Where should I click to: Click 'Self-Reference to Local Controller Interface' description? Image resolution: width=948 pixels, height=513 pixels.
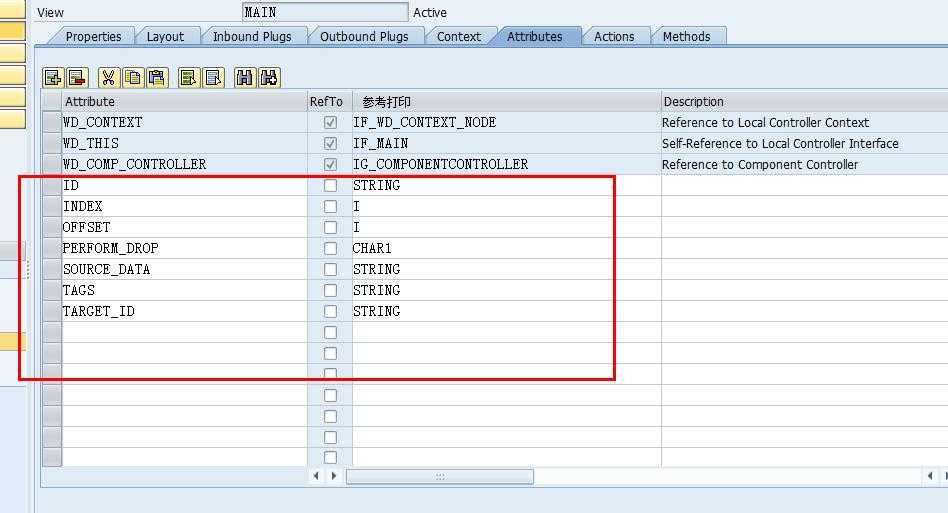[780, 143]
